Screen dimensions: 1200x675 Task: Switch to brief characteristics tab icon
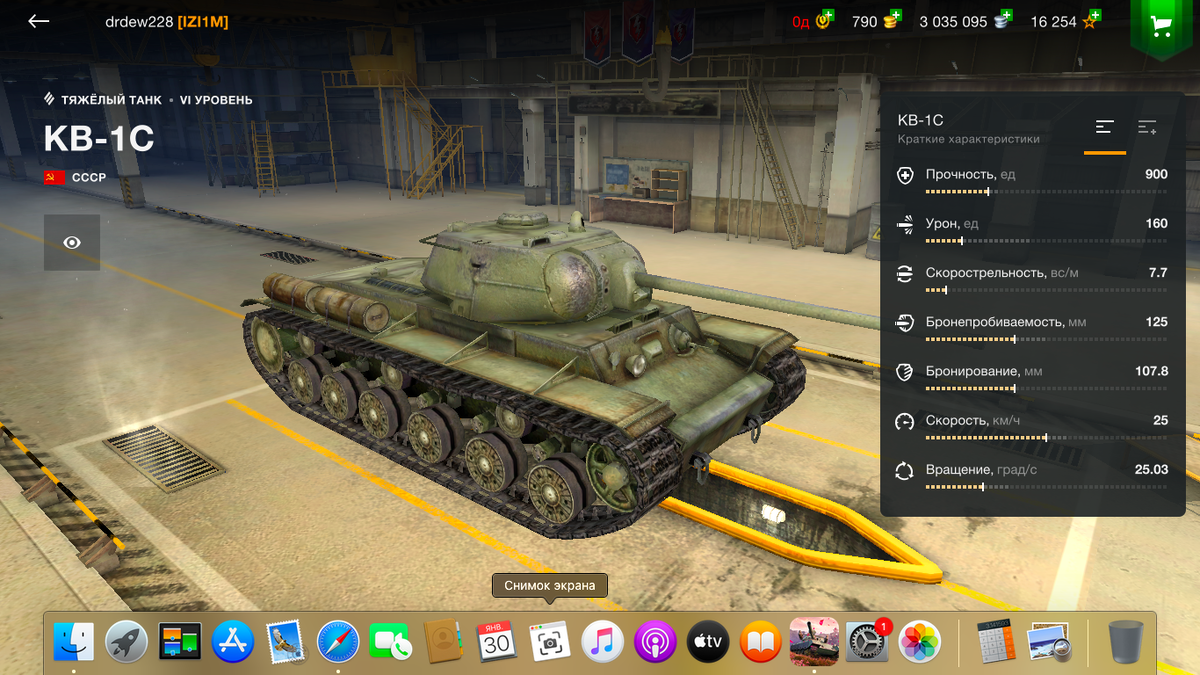pyautogui.click(x=1105, y=127)
